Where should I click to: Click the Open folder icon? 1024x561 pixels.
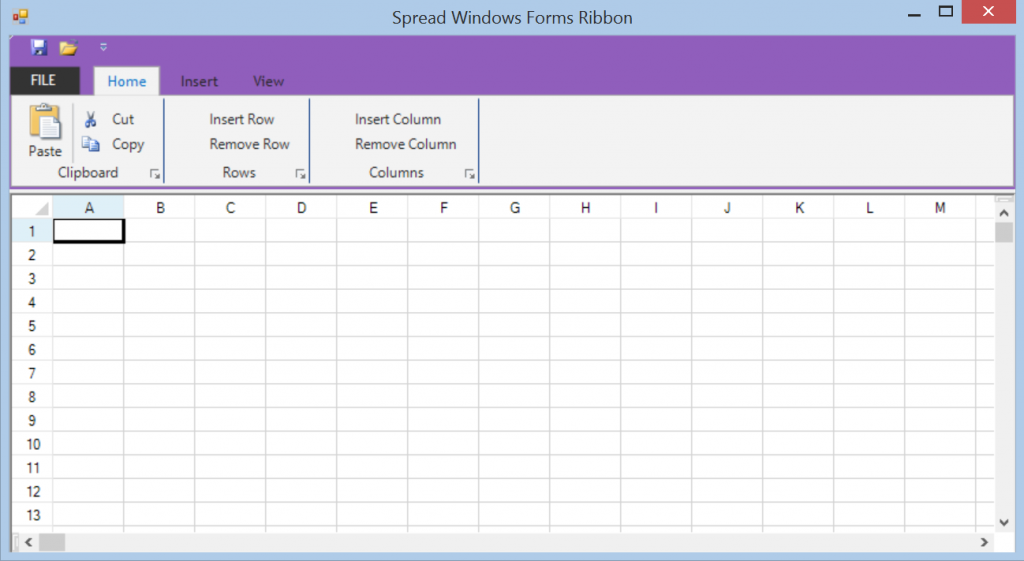point(68,47)
